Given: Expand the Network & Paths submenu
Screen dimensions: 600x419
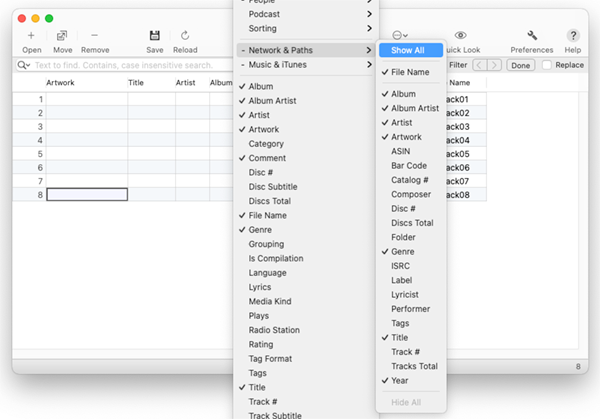Looking at the screenshot, I should (306, 50).
